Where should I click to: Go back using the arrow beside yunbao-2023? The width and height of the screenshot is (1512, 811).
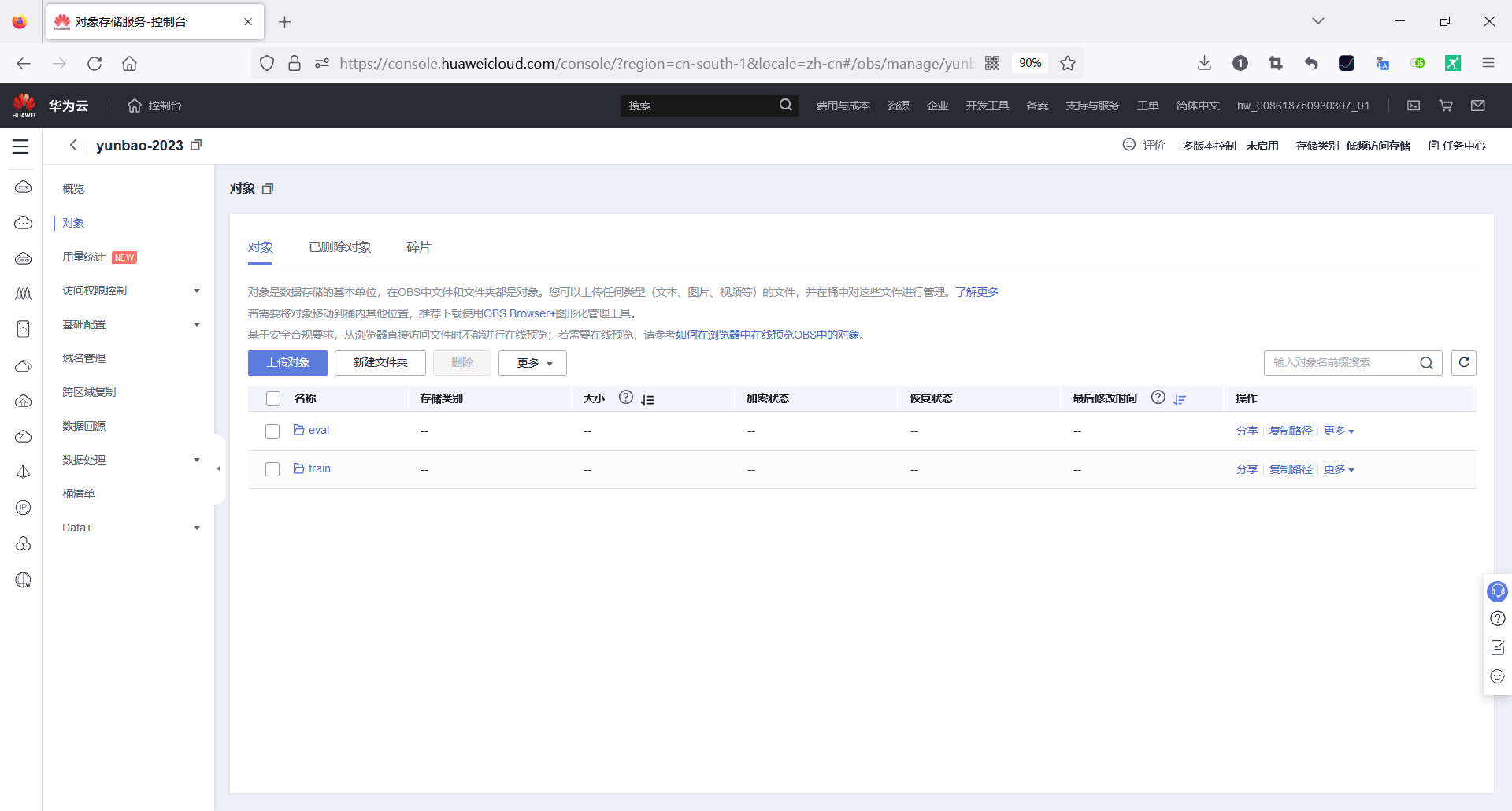point(73,145)
